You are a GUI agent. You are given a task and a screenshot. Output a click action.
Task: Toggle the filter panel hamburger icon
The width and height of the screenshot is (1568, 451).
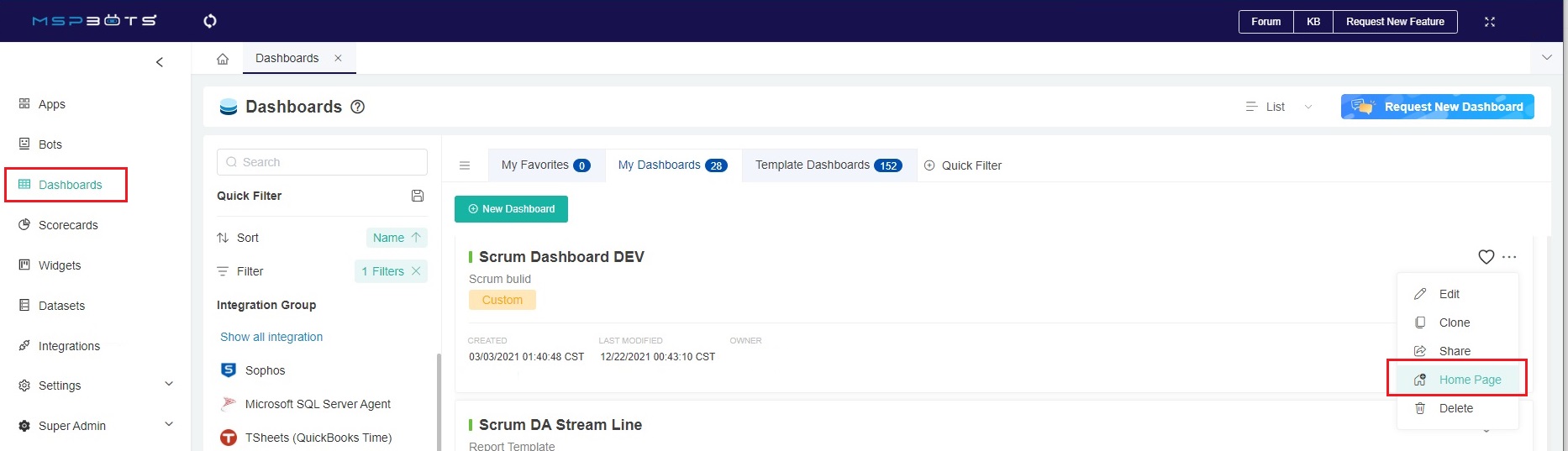click(x=465, y=165)
